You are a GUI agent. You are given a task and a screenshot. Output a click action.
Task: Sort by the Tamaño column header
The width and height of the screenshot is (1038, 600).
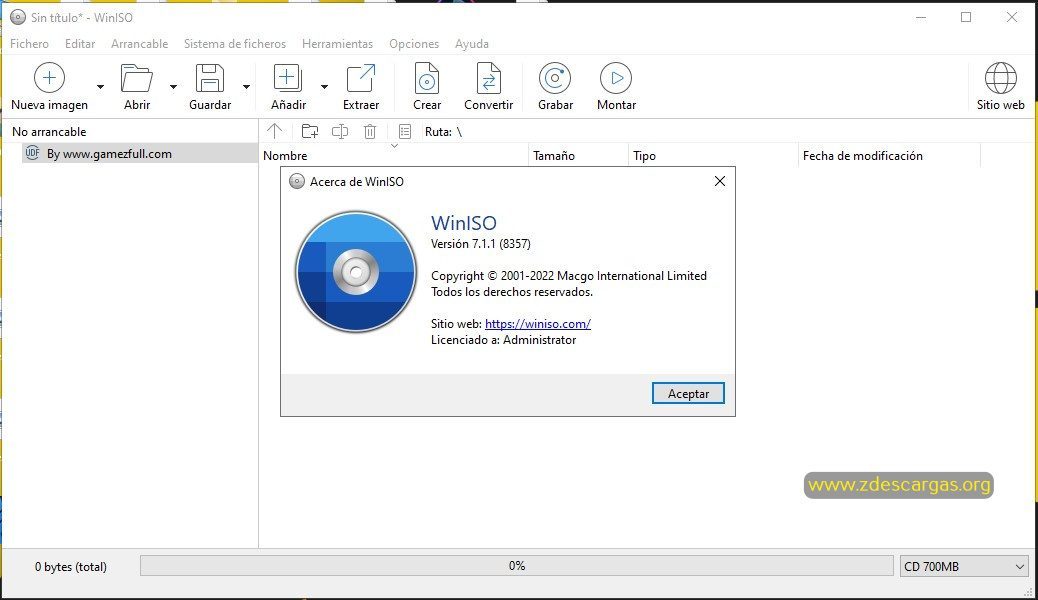[x=578, y=156]
